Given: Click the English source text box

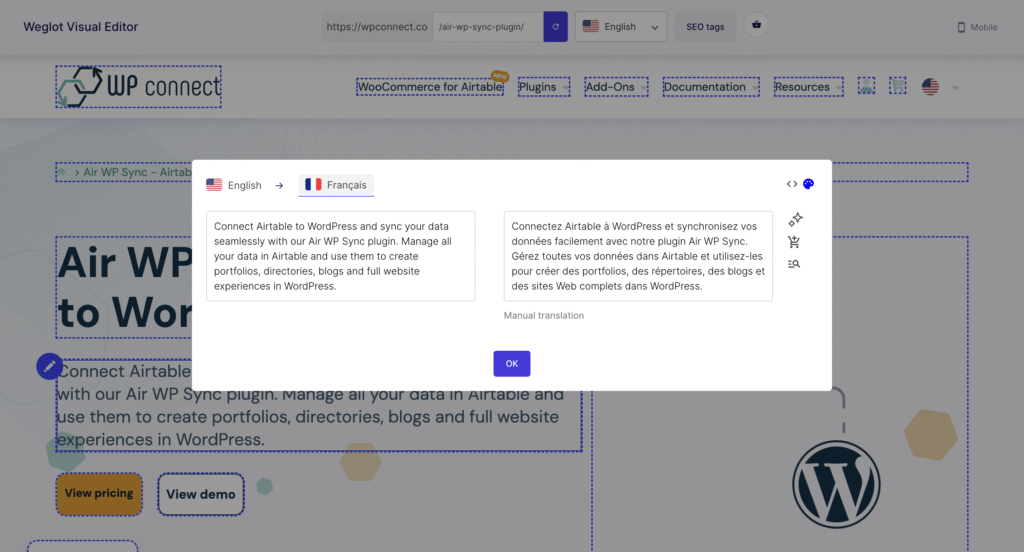Looking at the screenshot, I should coord(340,256).
